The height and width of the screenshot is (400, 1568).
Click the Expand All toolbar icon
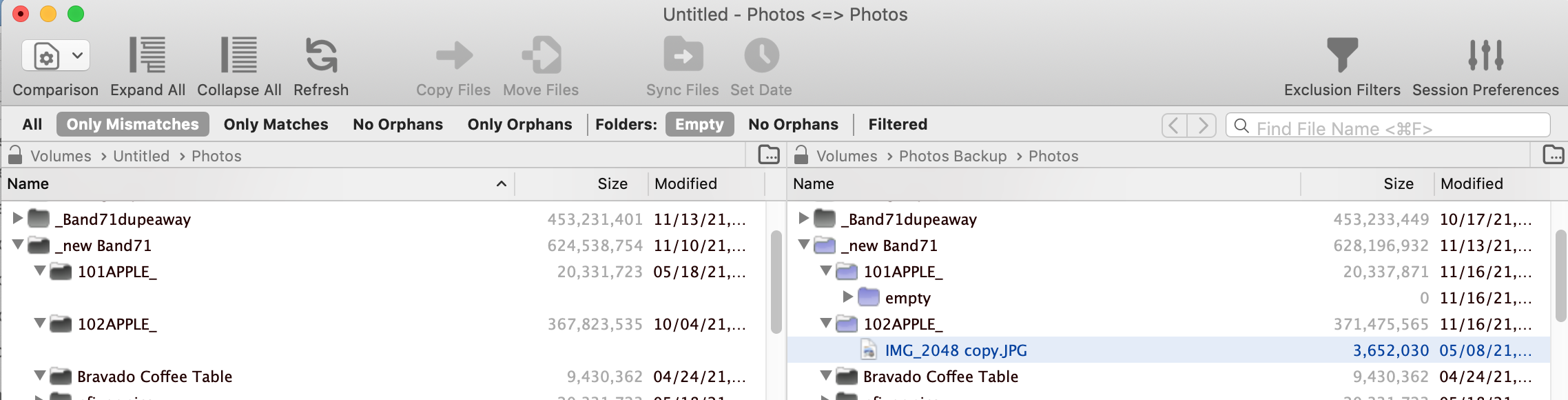tap(147, 55)
